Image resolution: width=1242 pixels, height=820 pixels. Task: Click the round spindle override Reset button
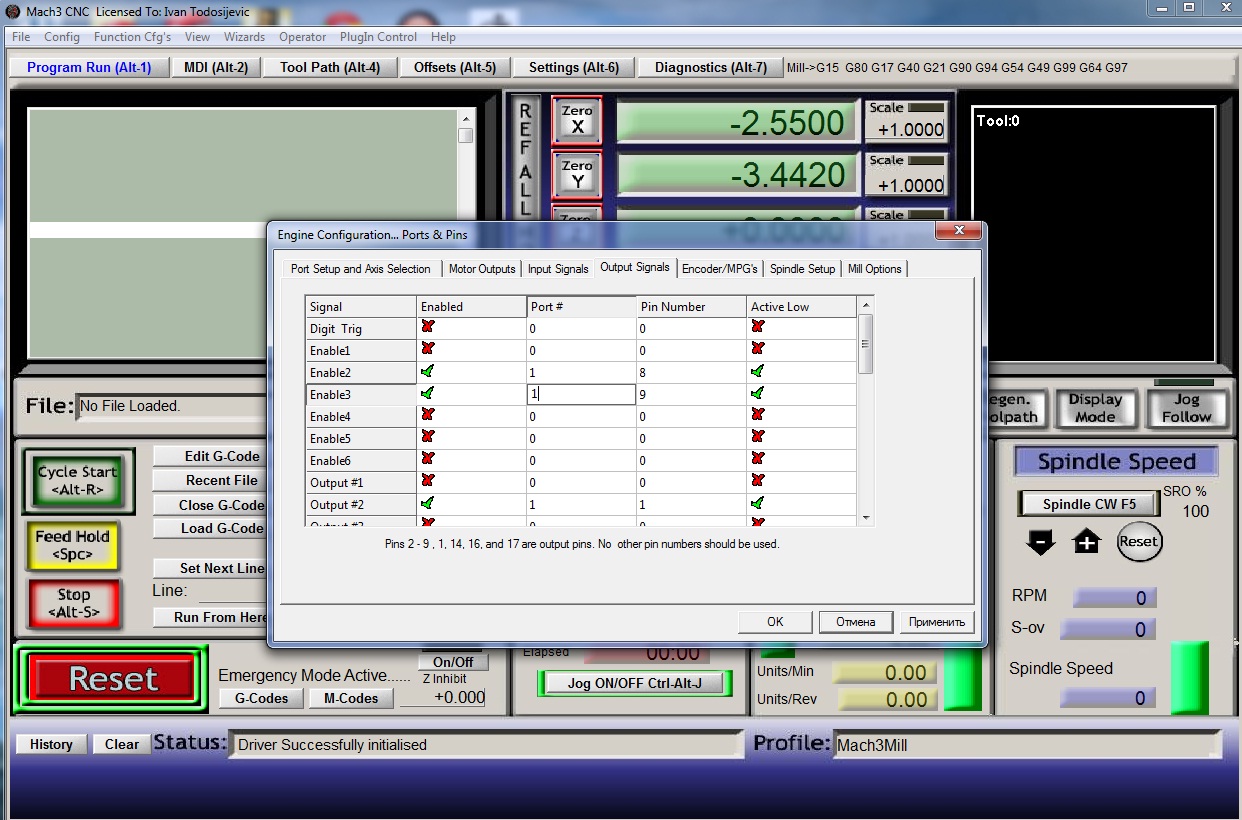pos(1138,541)
